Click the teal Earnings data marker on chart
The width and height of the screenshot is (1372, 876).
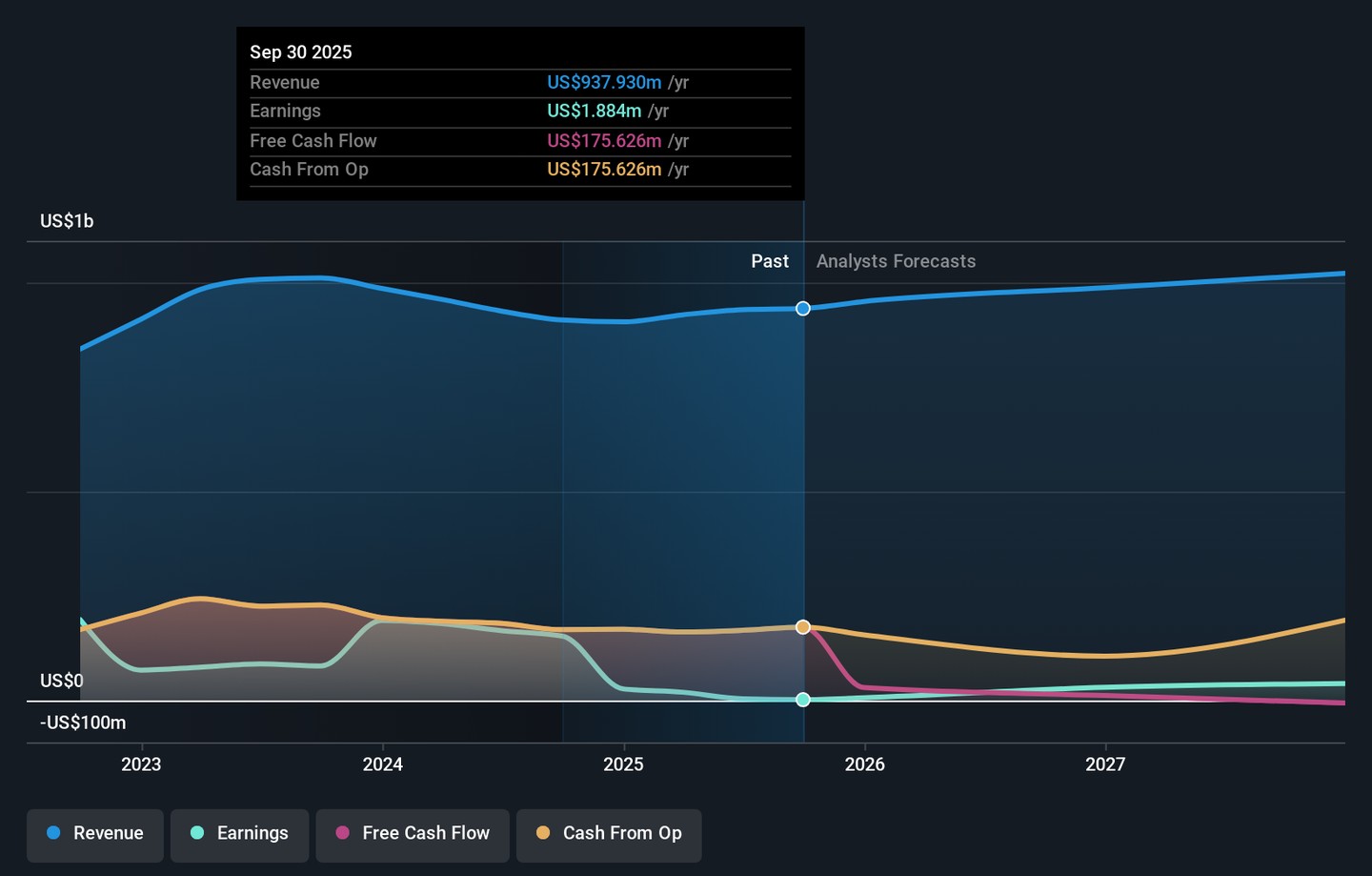803,700
